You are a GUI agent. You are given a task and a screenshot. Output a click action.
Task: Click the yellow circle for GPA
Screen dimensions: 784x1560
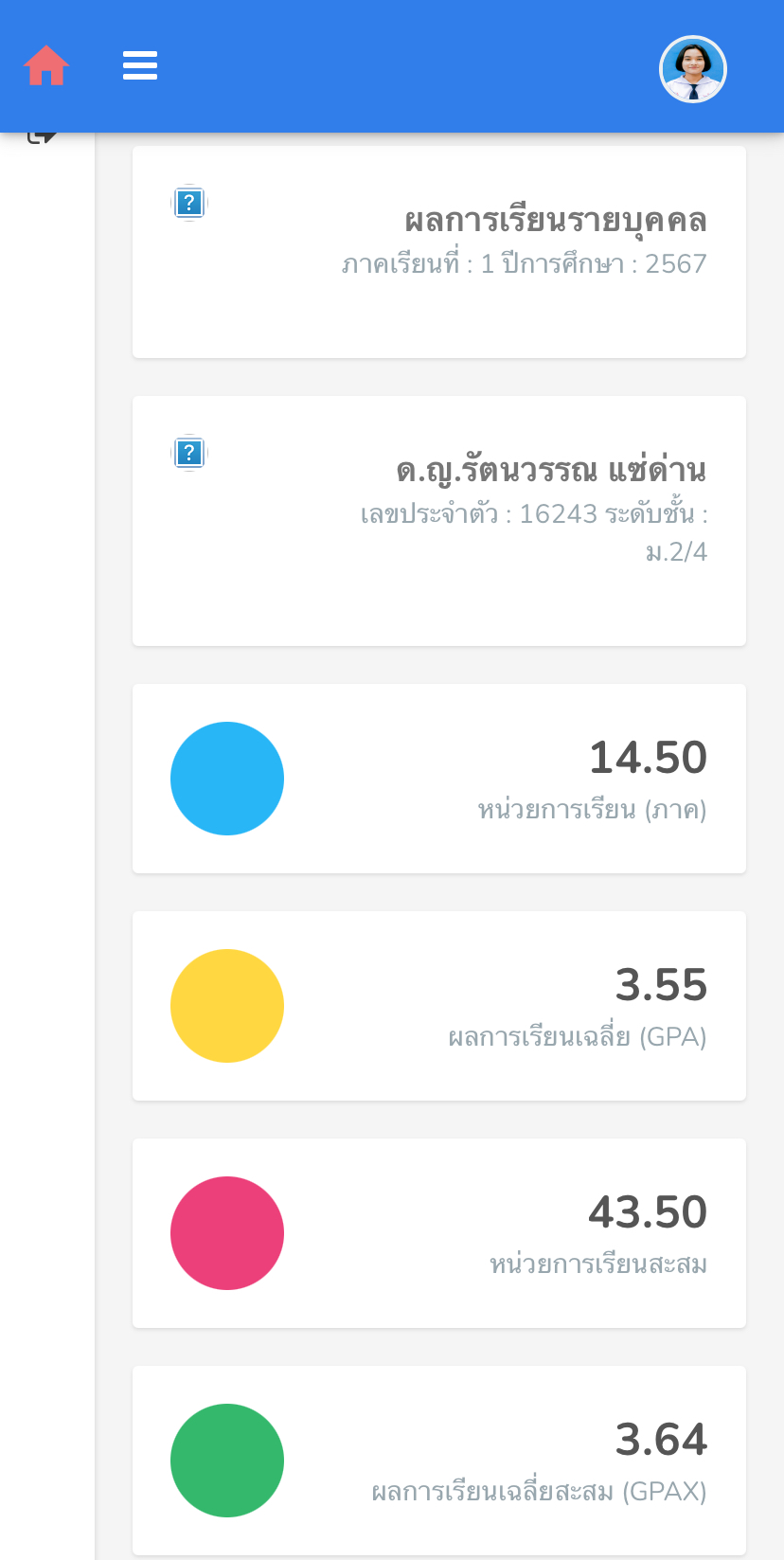click(227, 1006)
